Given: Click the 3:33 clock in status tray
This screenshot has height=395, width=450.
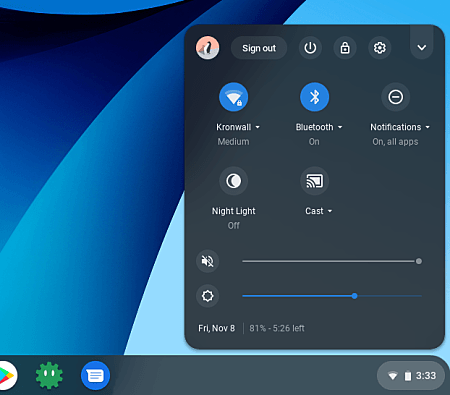Looking at the screenshot, I should pyautogui.click(x=426, y=376).
